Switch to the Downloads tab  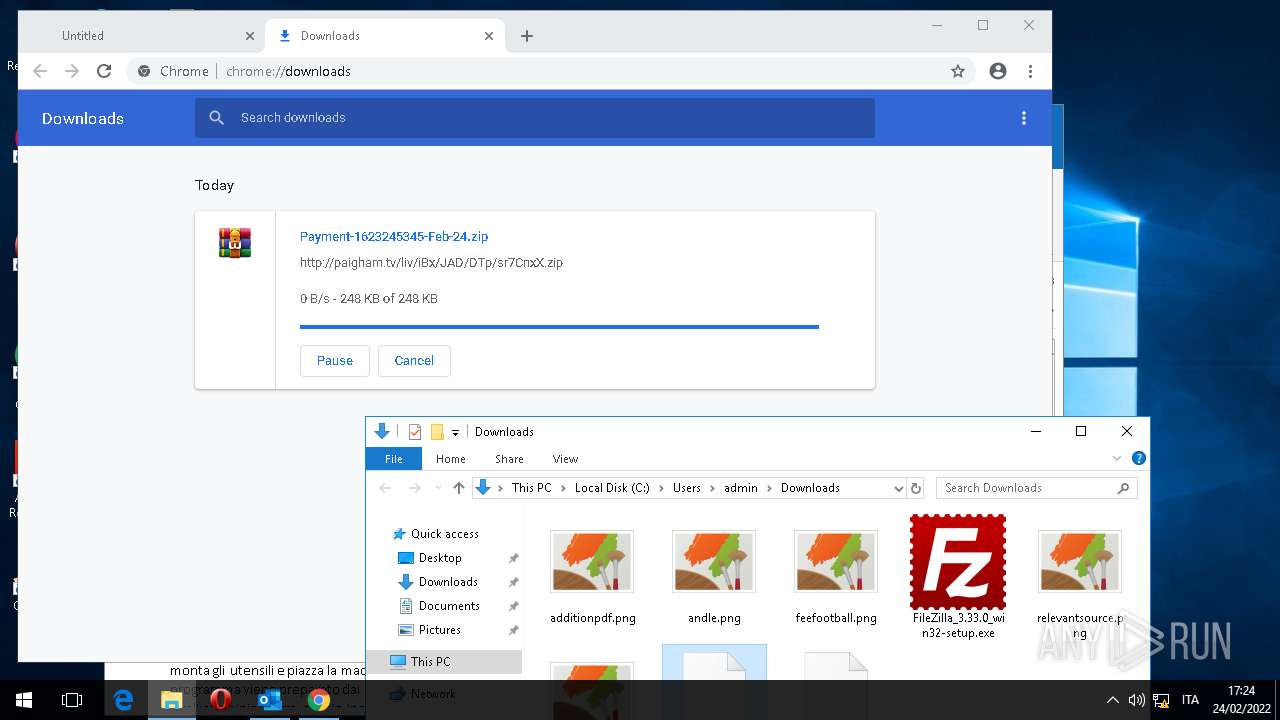click(x=385, y=36)
